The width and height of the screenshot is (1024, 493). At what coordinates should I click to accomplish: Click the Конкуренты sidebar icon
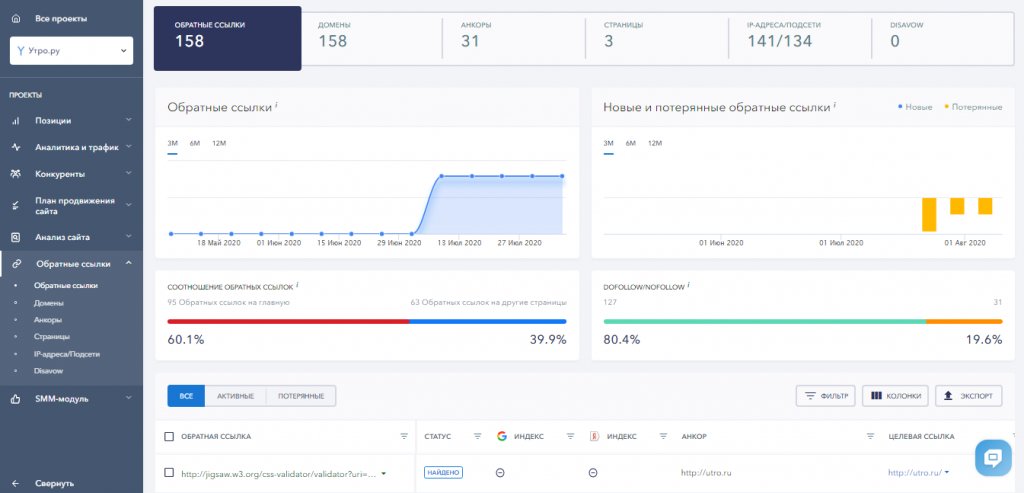16,174
